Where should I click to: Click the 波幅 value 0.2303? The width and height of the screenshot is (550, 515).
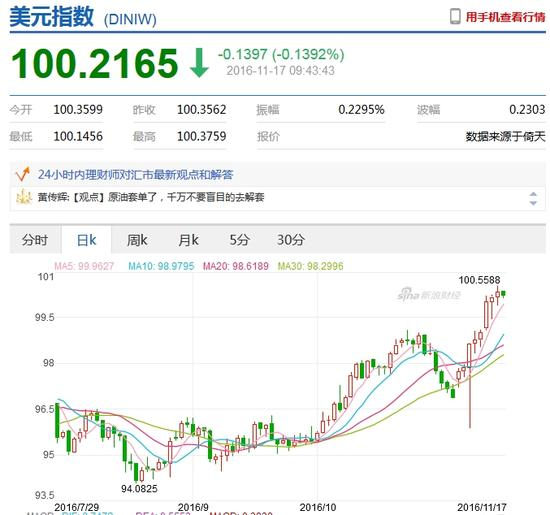[527, 109]
